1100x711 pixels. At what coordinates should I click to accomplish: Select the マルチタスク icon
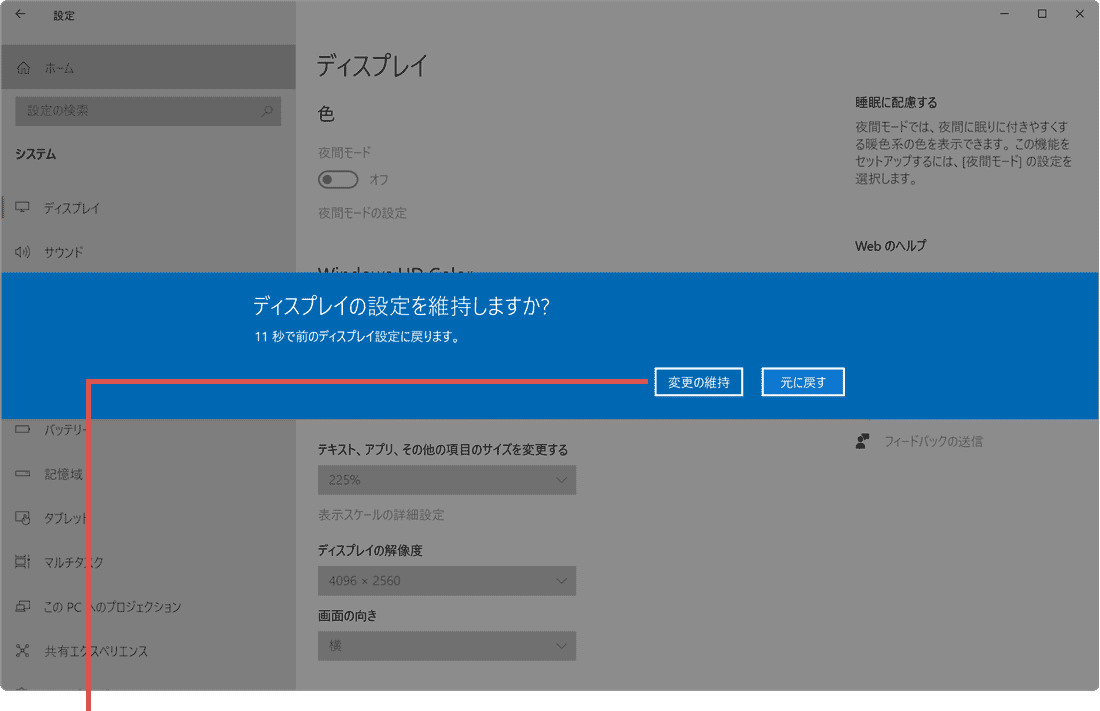(22, 562)
